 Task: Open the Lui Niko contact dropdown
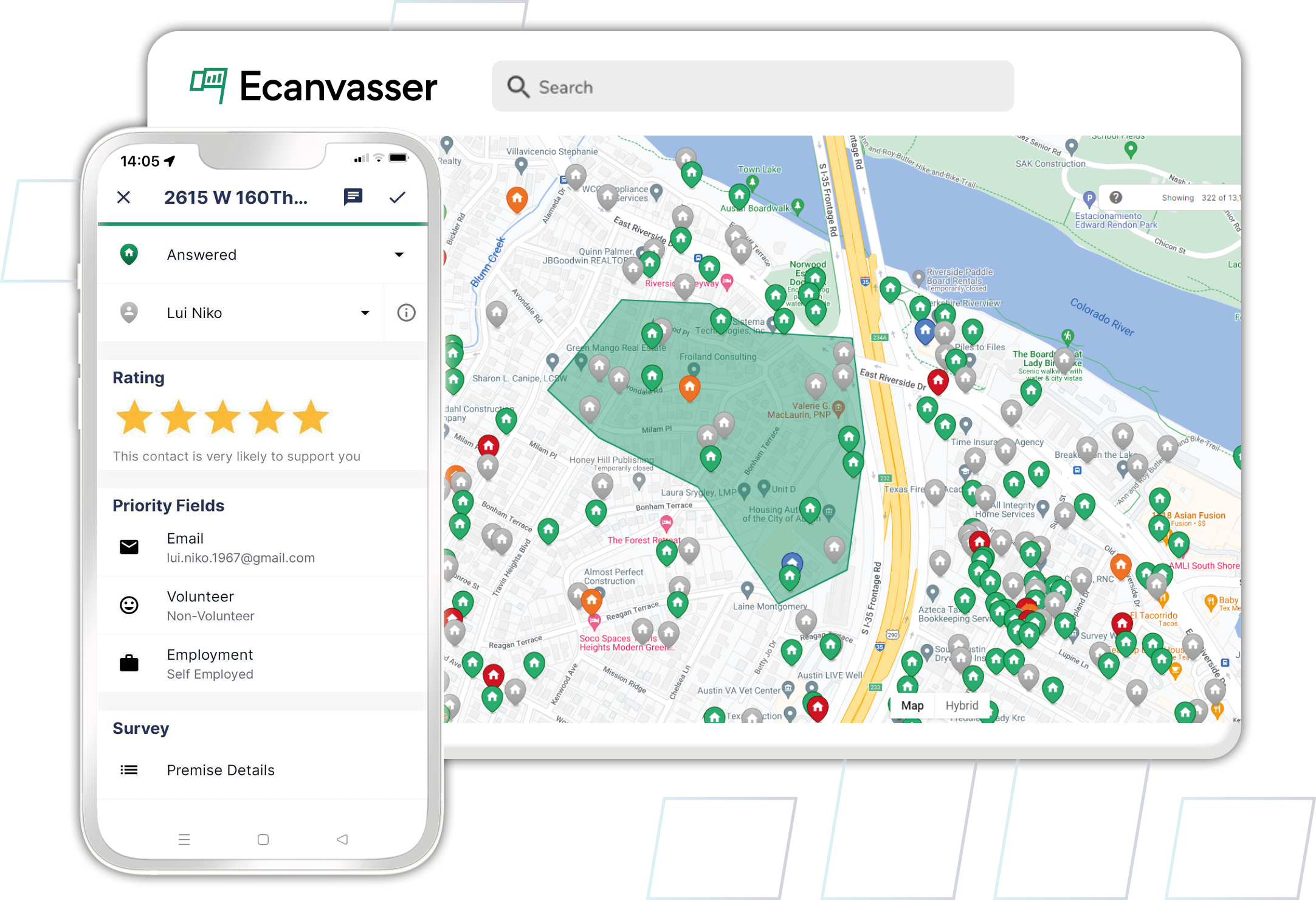click(364, 313)
